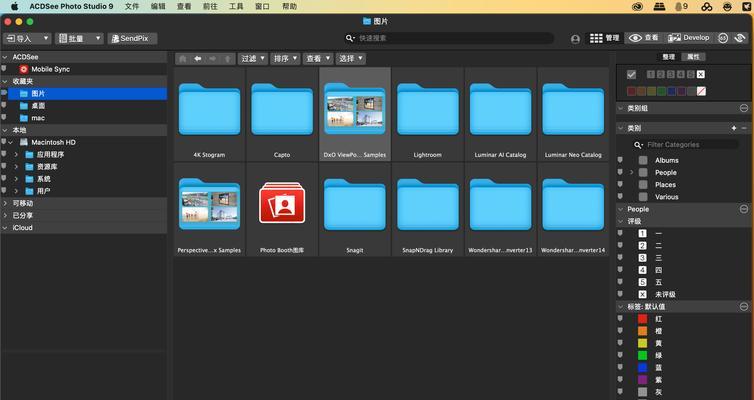Click the minus circle in 类别组 header
Viewport: 754px width, 400px height.
(743, 108)
